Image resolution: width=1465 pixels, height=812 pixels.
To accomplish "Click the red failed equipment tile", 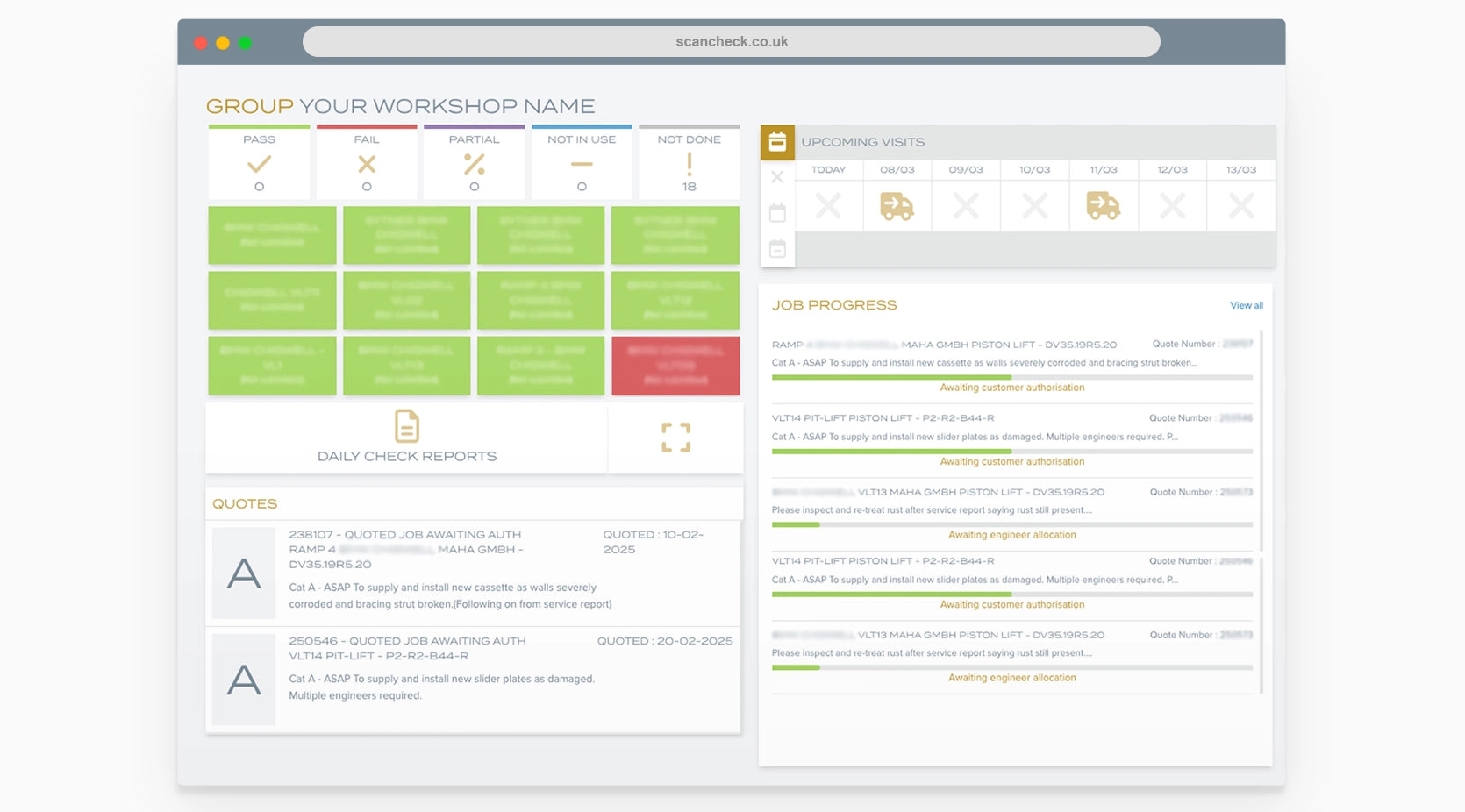I will tap(675, 366).
